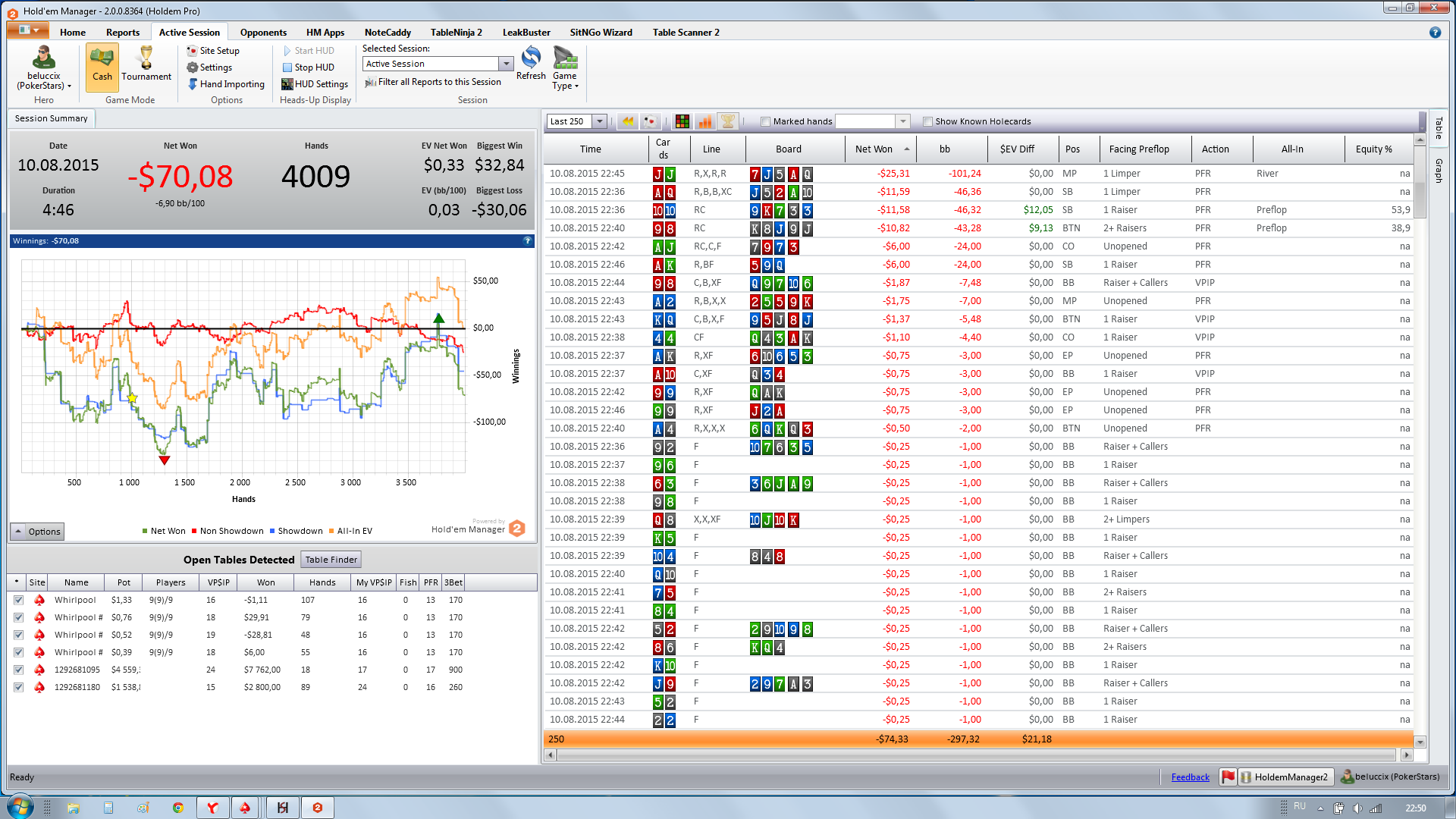Open the Last 250 hands dropdown

600,121
